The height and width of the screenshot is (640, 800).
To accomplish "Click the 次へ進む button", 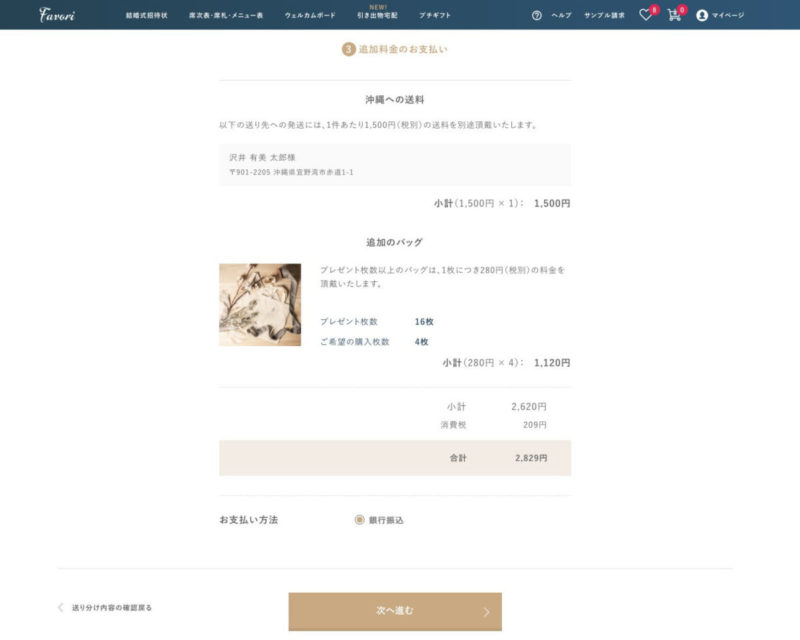I will [395, 611].
